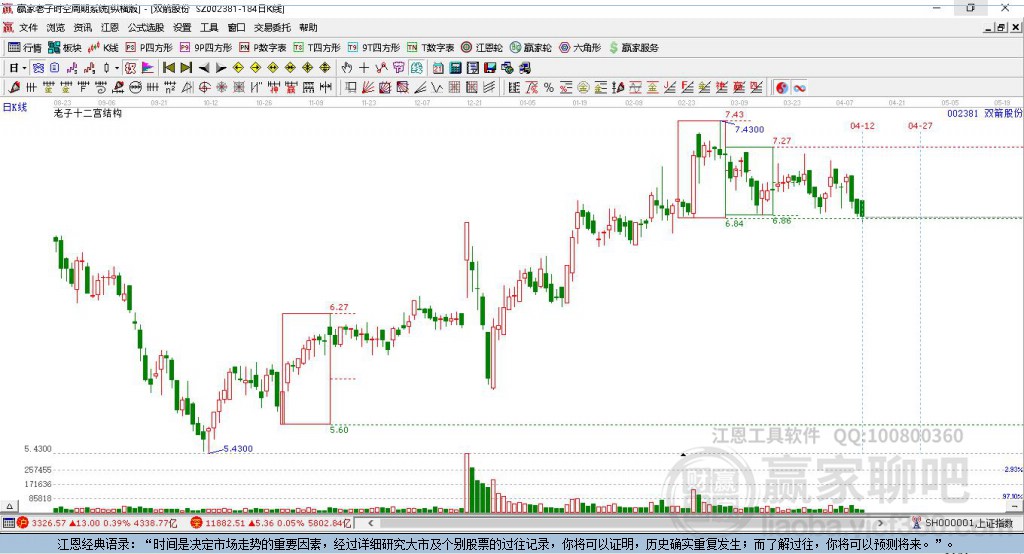Click the infinity symbol icon
Screen dimensions: 1024x554
(x=799, y=88)
